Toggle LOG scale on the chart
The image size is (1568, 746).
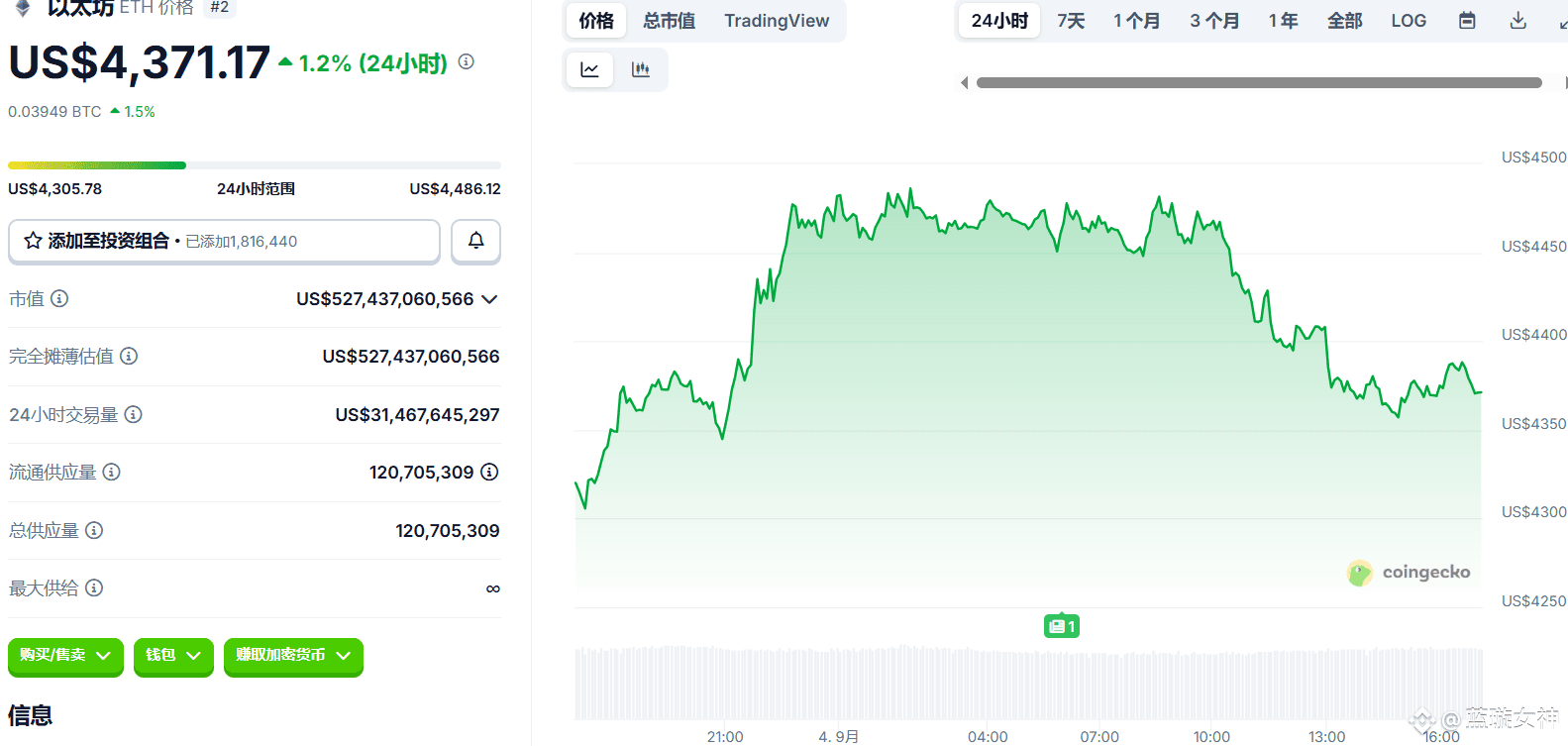(x=1408, y=21)
